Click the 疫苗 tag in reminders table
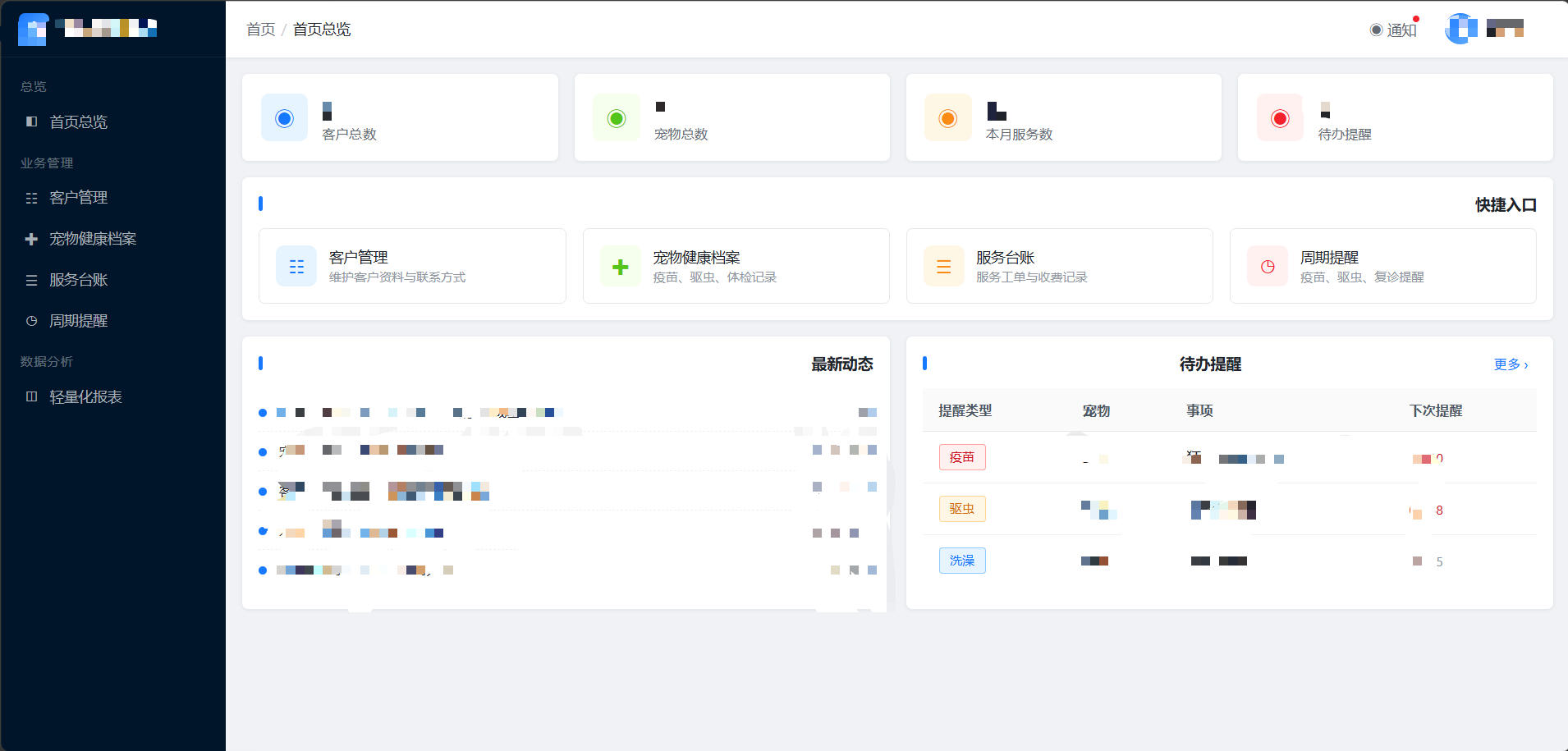 pyautogui.click(x=962, y=457)
